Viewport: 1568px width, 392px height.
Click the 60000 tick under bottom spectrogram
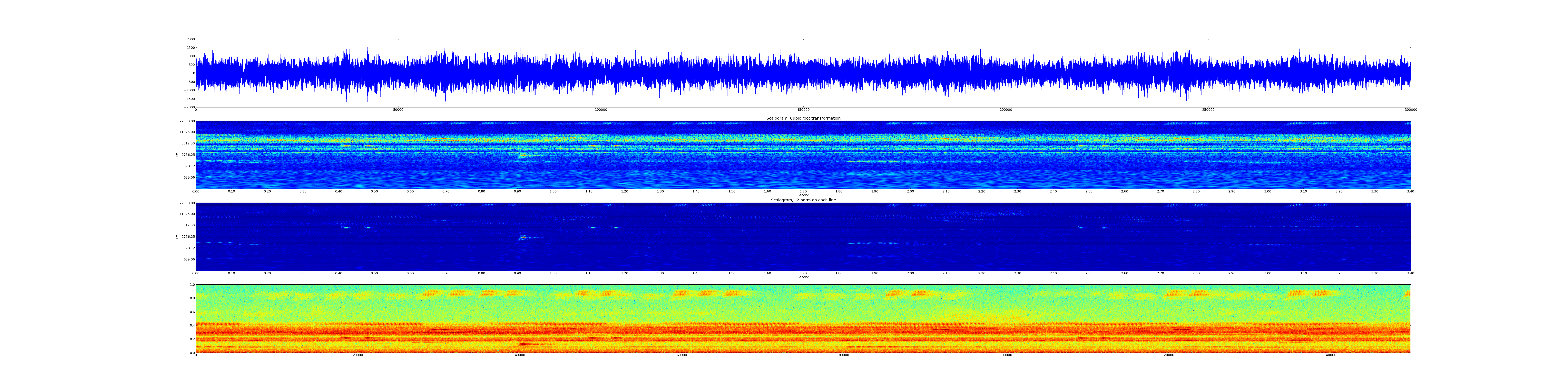pos(682,355)
